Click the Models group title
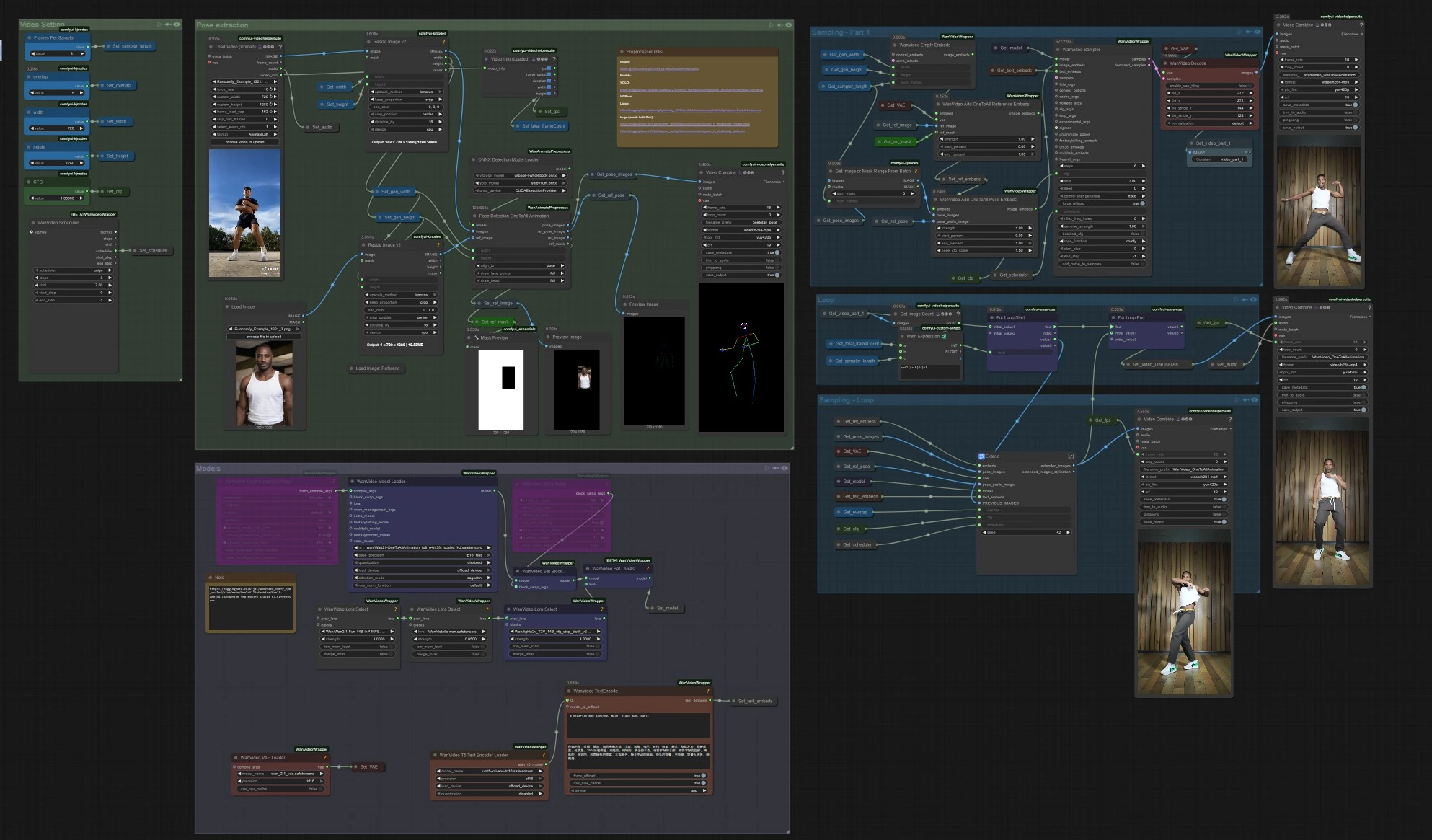The image size is (1432, 840). [x=208, y=469]
